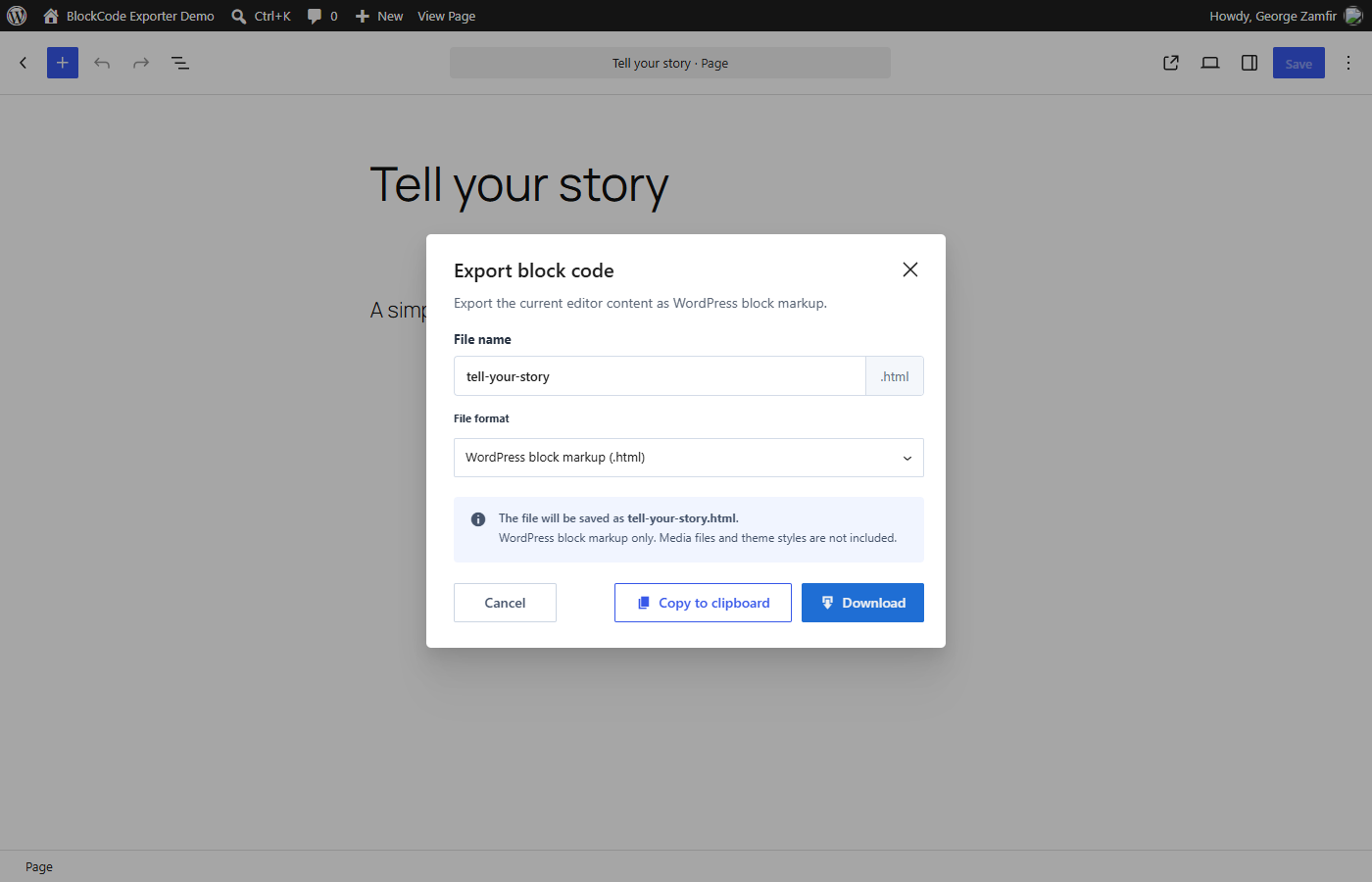
Task: Open the Tell your story command bar
Action: [670, 63]
